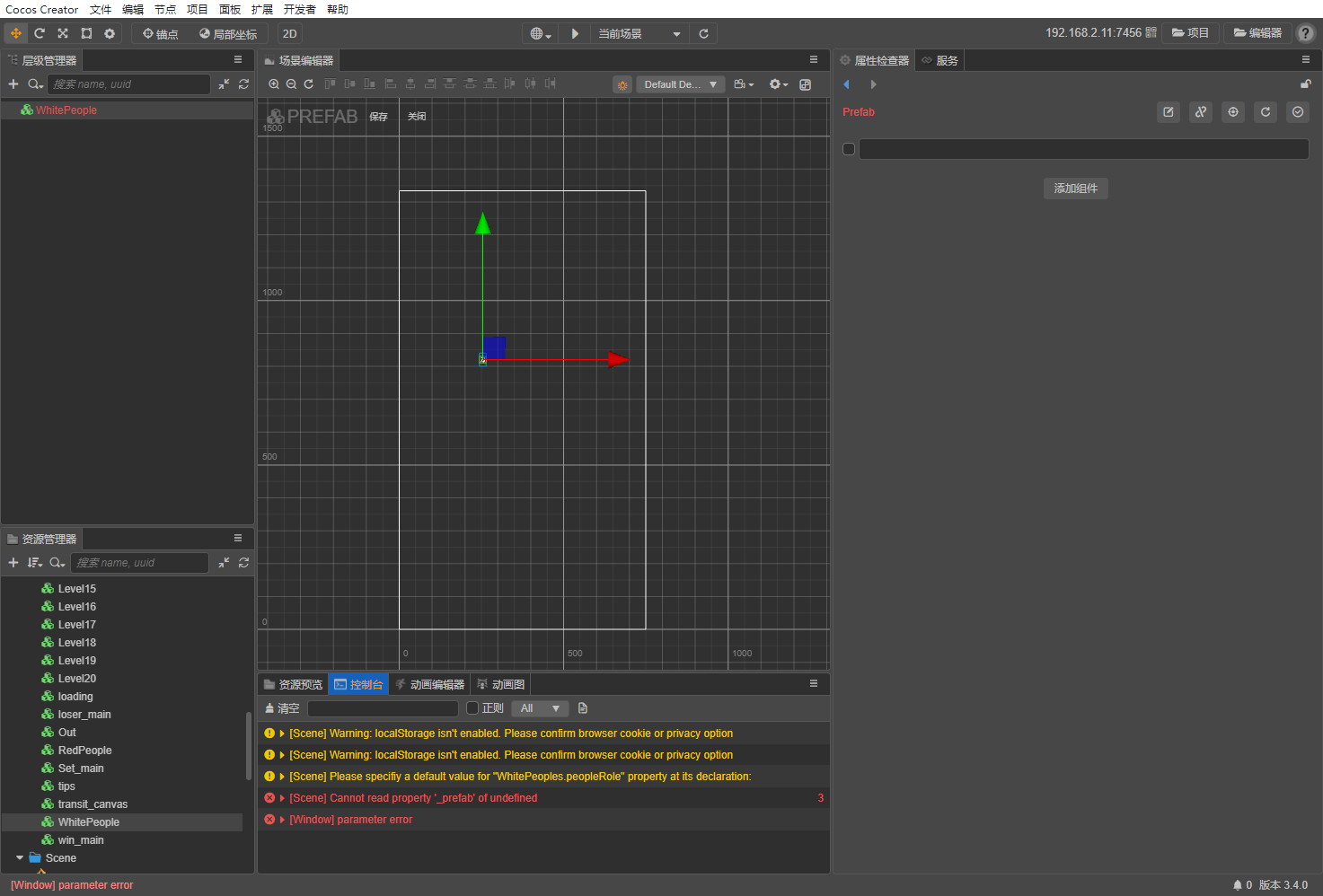This screenshot has height=896, width=1323.
Task: Click 保存 to save the prefab
Action: (378, 117)
